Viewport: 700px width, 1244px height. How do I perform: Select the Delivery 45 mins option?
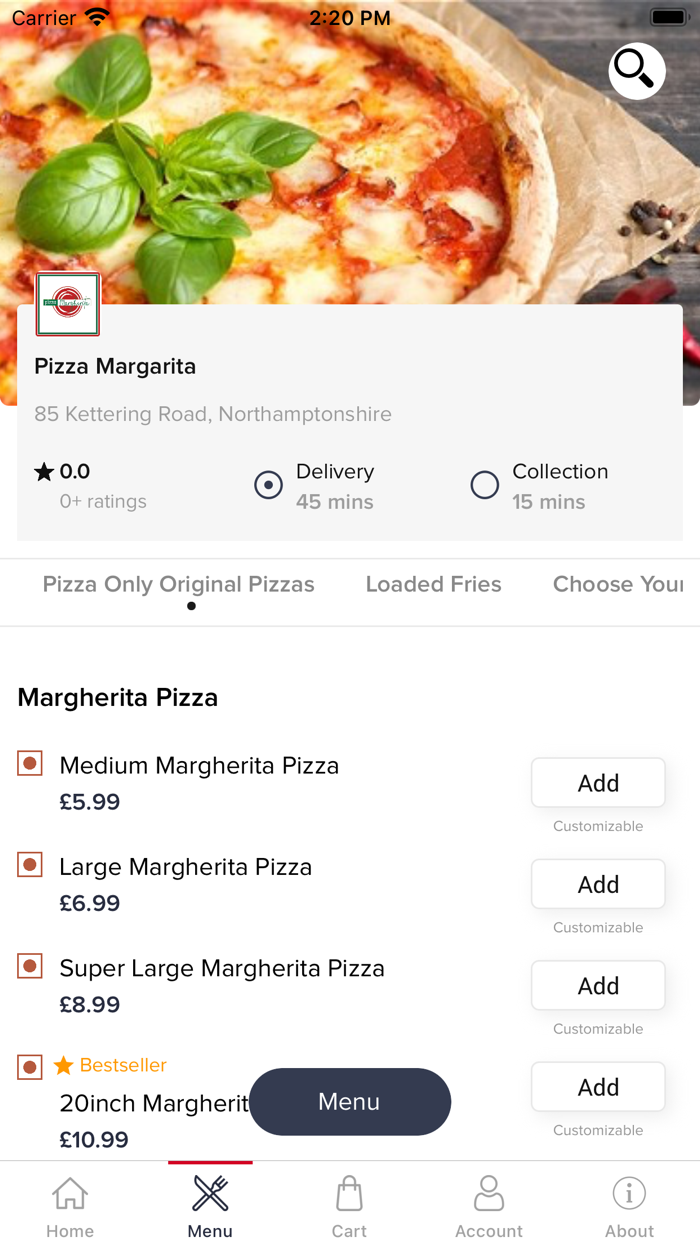[268, 485]
